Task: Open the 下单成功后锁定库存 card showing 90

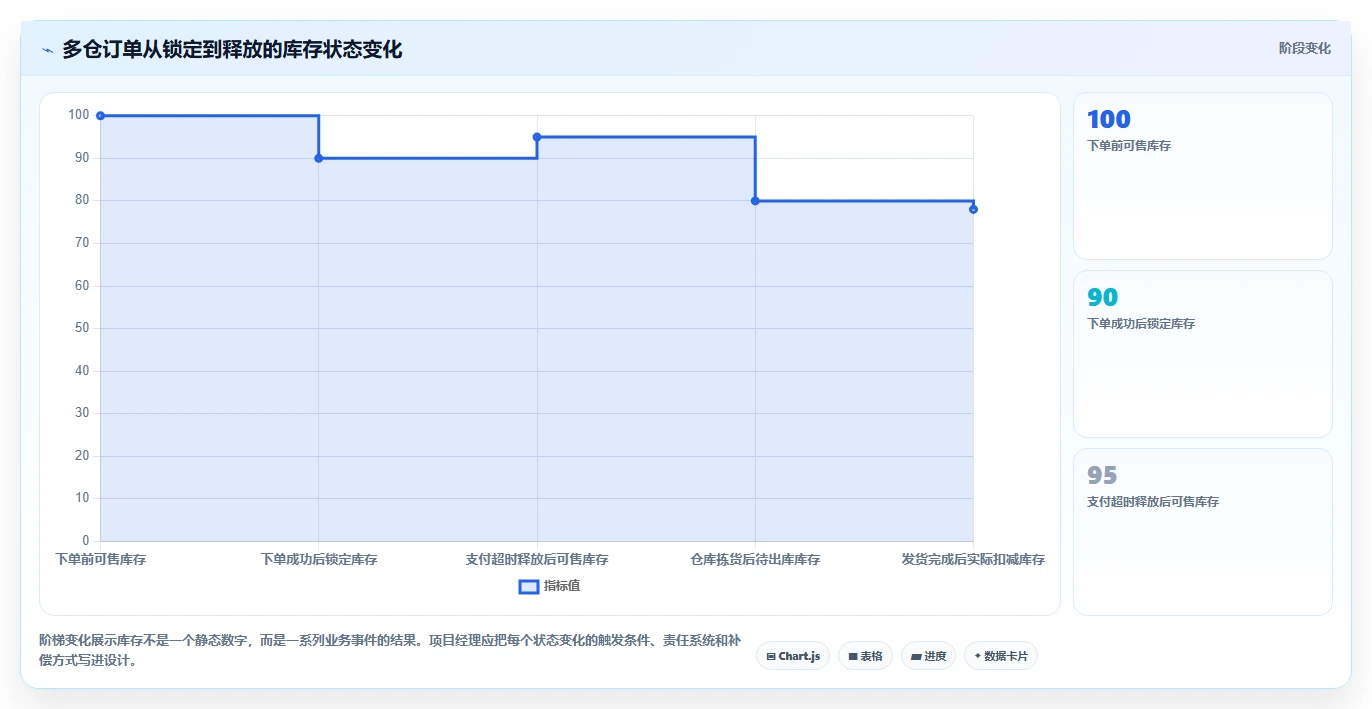Action: [1202, 354]
